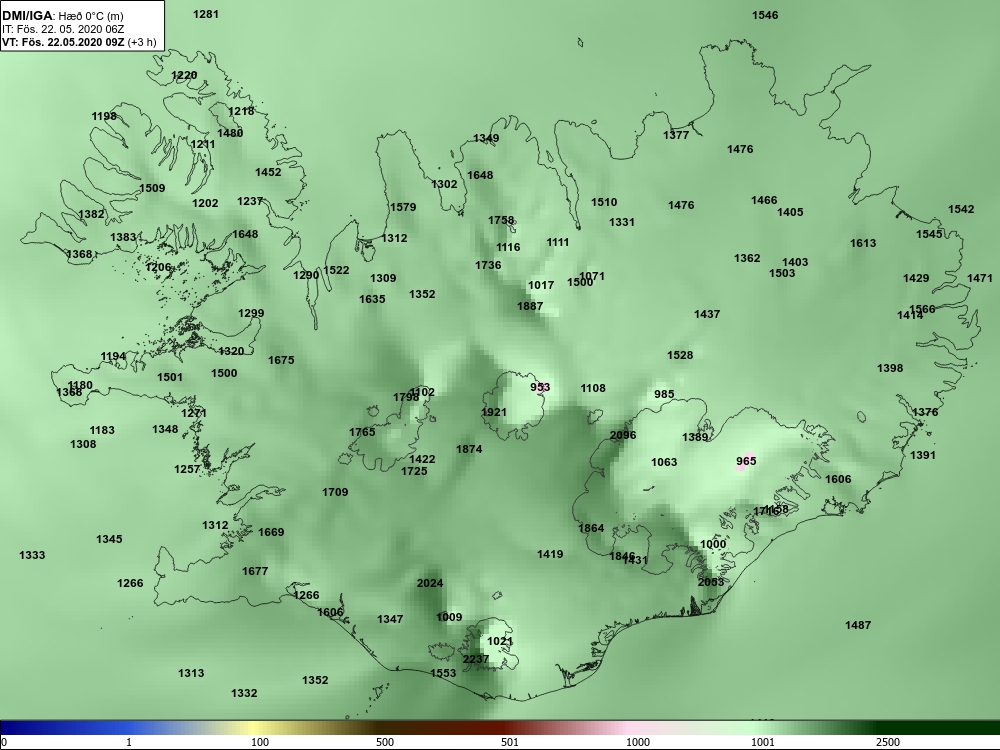Click the valid time line 'VT: Fös. 22.05.2020 09Z'
Viewport: 1000px width, 750px height.
point(61,42)
